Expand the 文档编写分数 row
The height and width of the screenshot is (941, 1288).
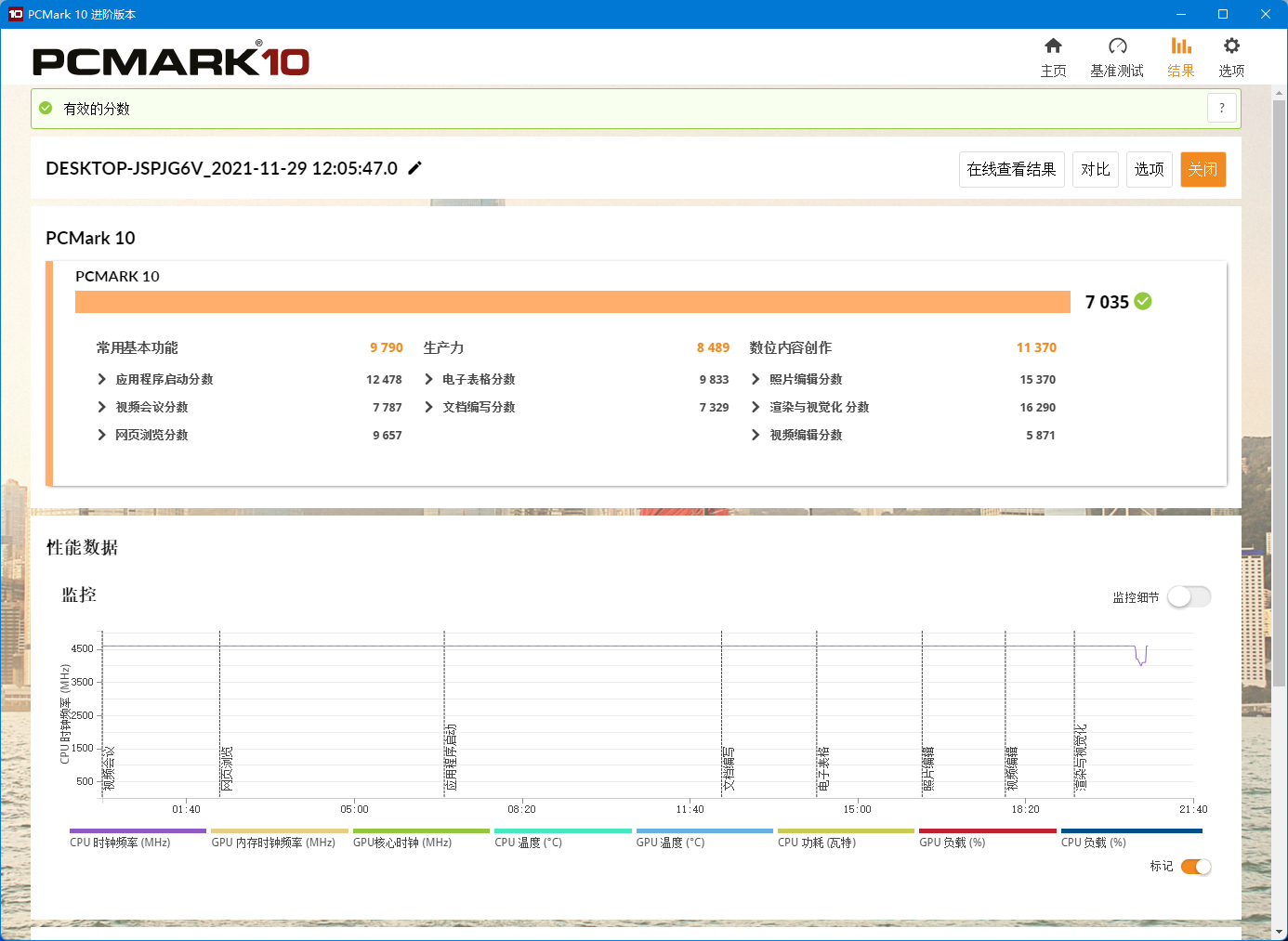pyautogui.click(x=428, y=407)
